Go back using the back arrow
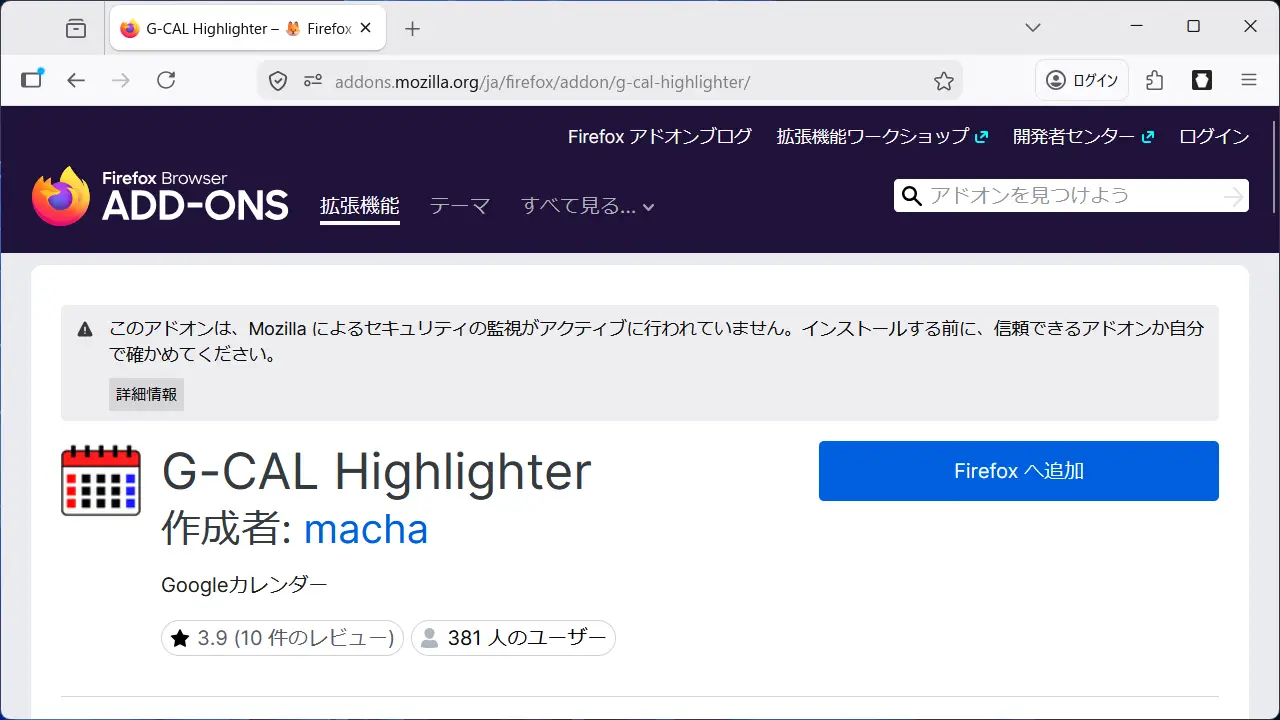This screenshot has height=720, width=1280. 77,81
